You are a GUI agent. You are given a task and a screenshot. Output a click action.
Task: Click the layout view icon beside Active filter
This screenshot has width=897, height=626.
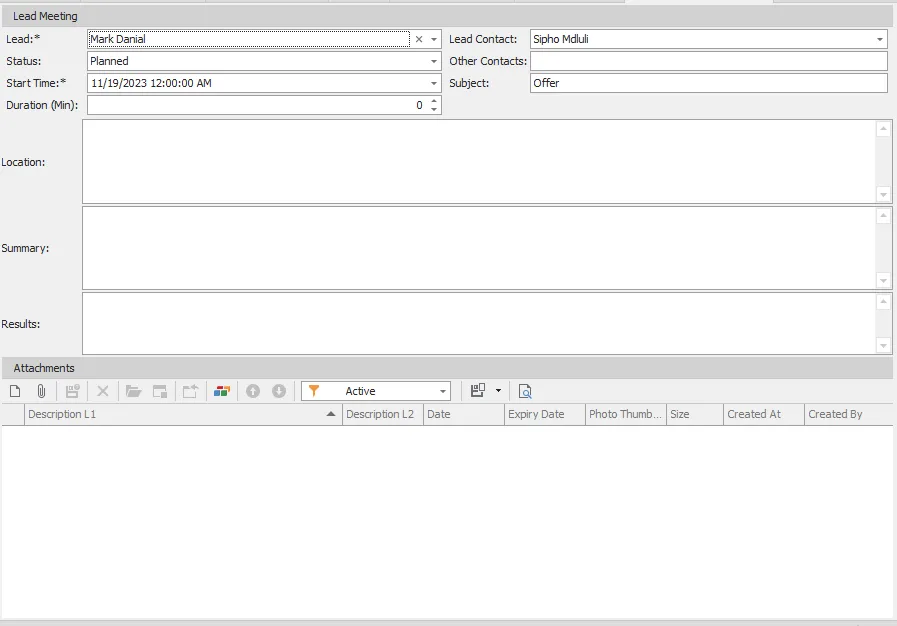[x=479, y=391]
